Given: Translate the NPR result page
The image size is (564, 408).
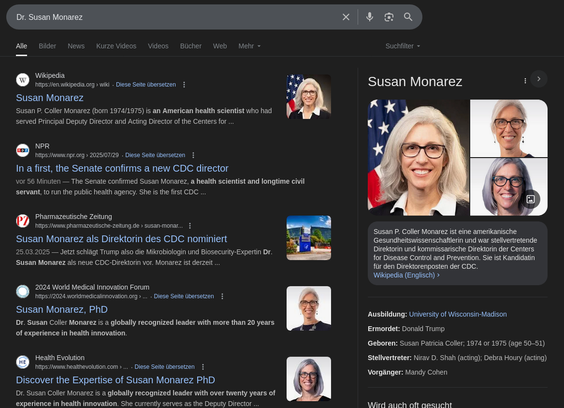Looking at the screenshot, I should [155, 155].
